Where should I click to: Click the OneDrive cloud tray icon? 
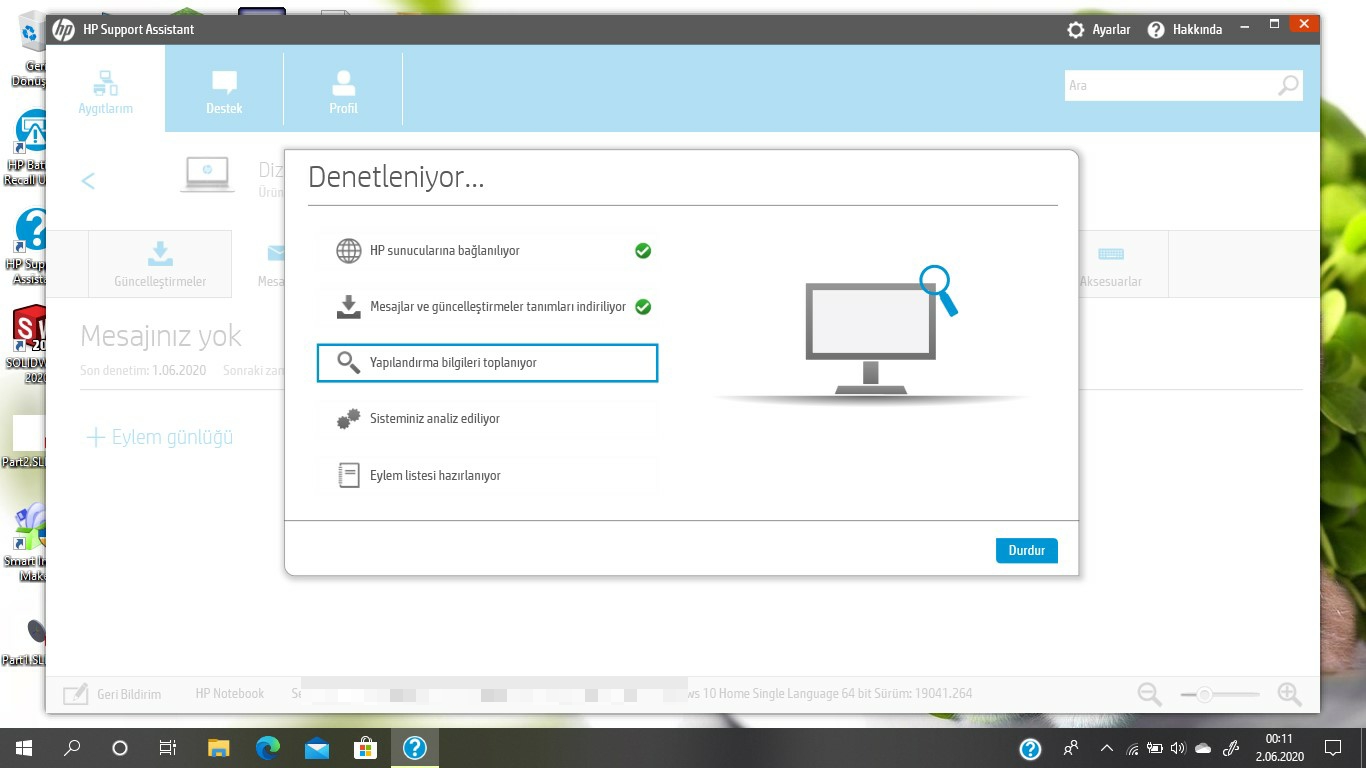(x=1203, y=748)
